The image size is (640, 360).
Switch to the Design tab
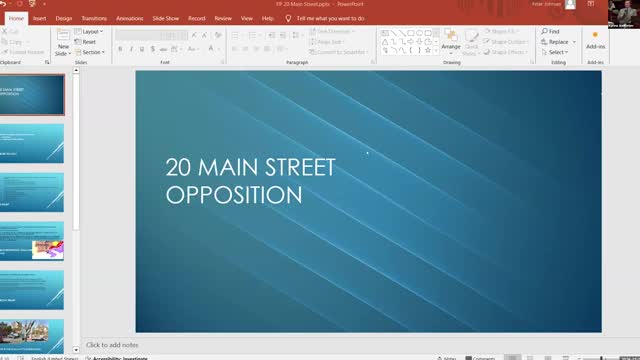click(x=64, y=18)
